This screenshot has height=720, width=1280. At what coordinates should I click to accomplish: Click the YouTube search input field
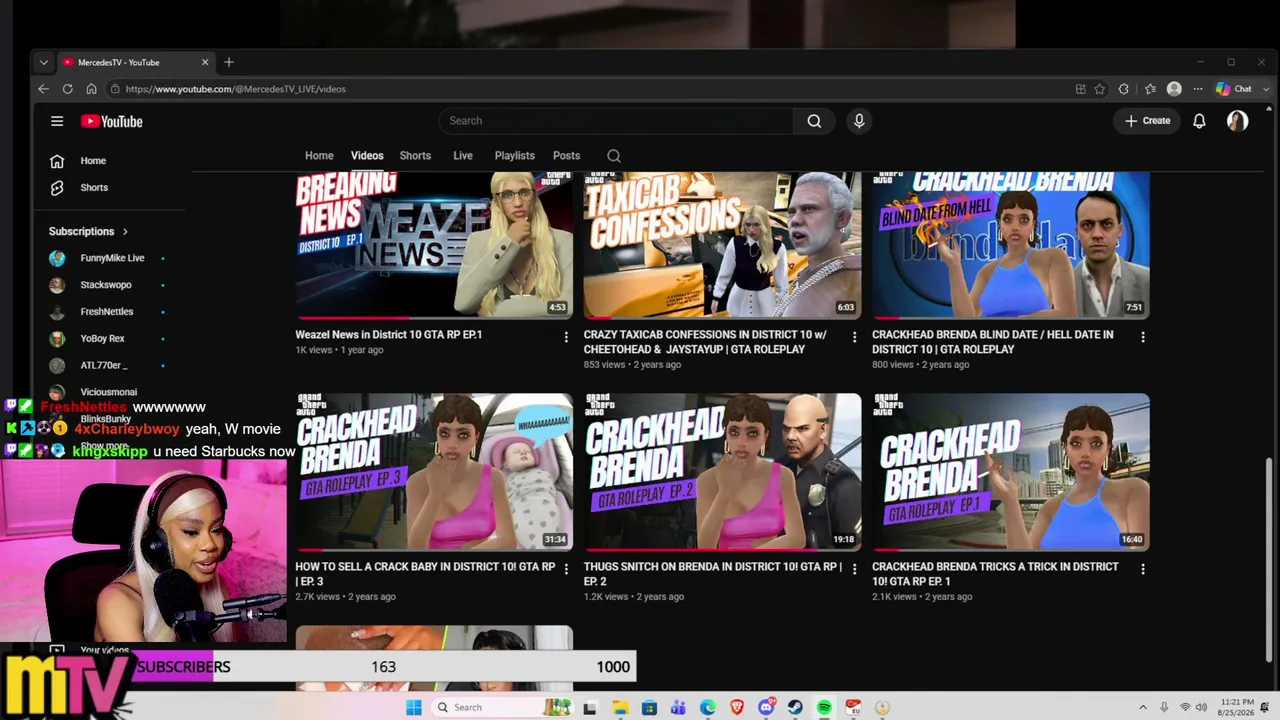[616, 121]
